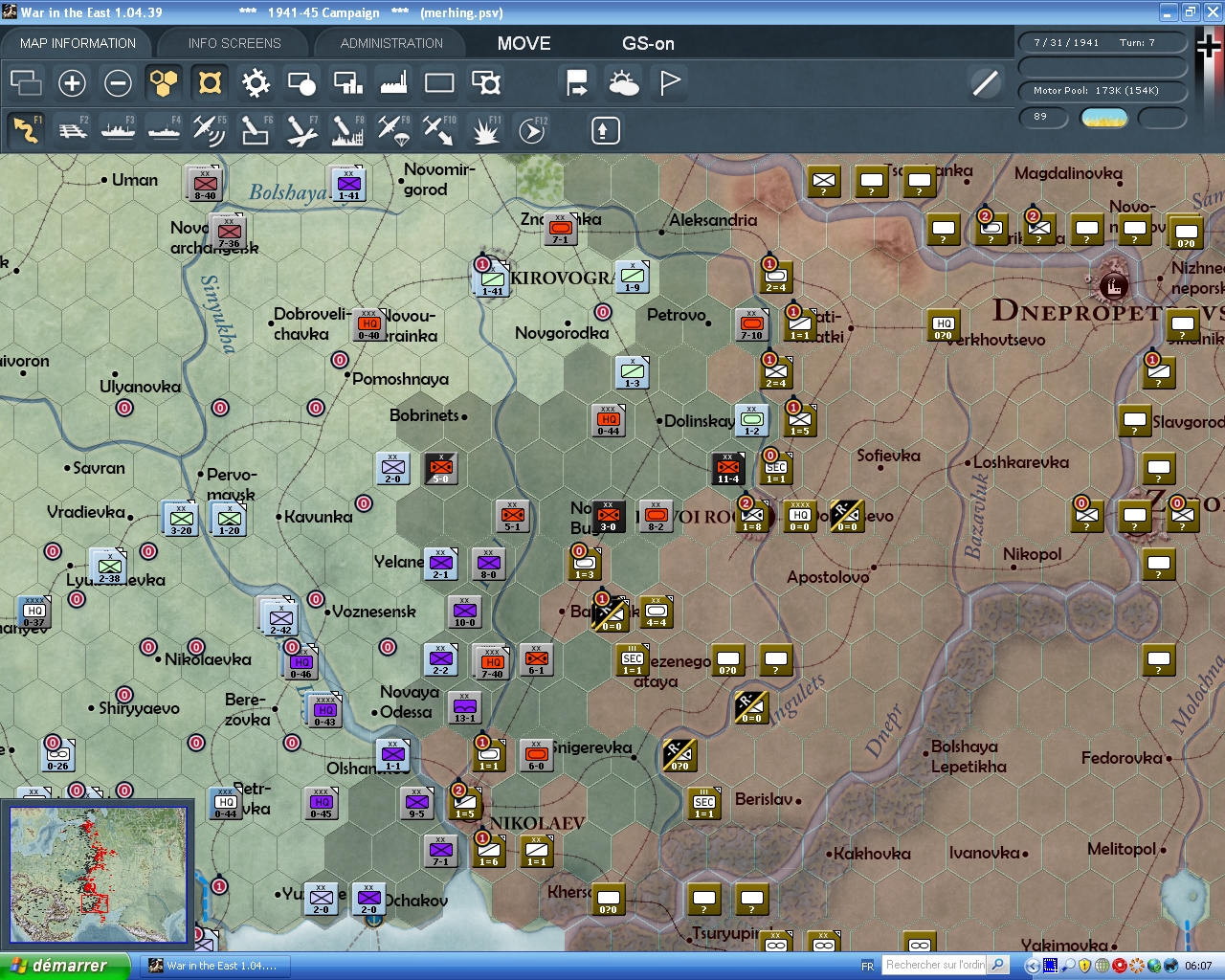This screenshot has width=1225, height=980.
Task: Select F6 bomb unit mode
Action: [256, 129]
